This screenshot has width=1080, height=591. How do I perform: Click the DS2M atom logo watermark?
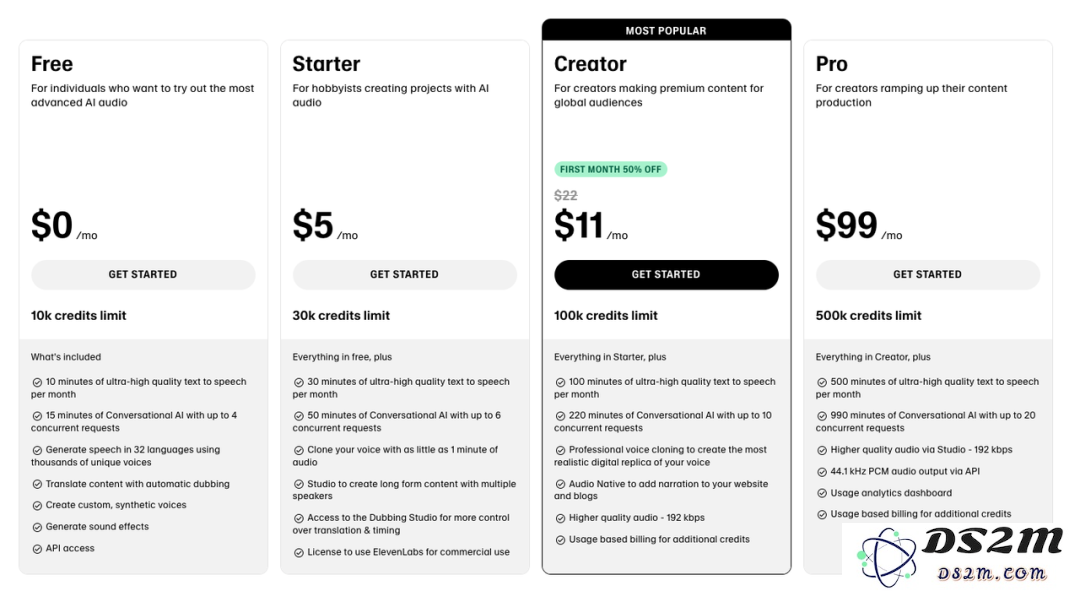[x=886, y=557]
